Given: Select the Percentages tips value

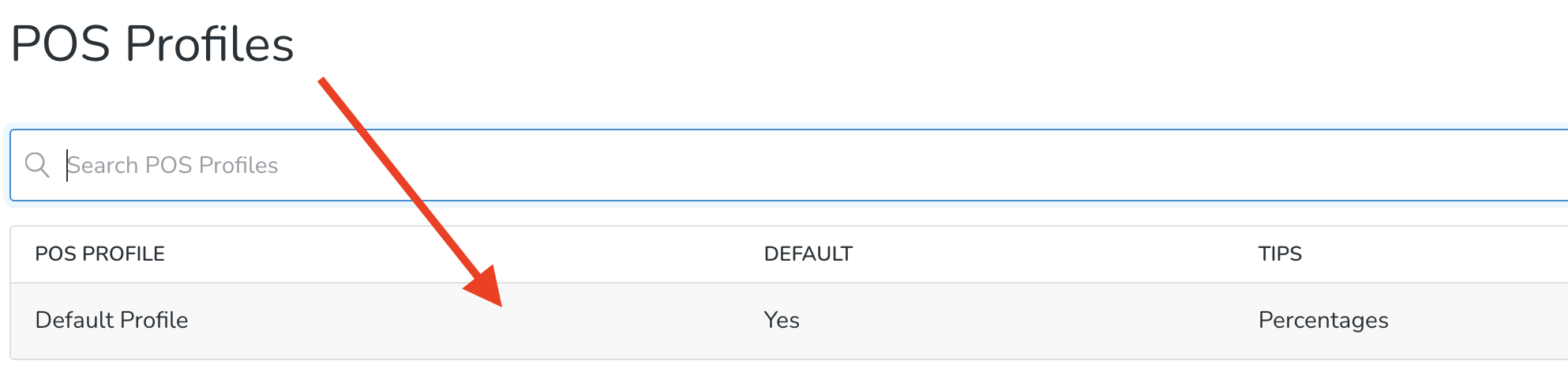Looking at the screenshot, I should [x=1323, y=320].
